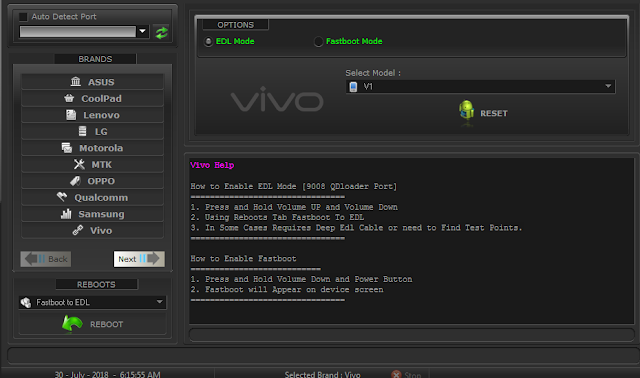
Task: Click the phone icon in model dropdown
Action: (x=353, y=87)
